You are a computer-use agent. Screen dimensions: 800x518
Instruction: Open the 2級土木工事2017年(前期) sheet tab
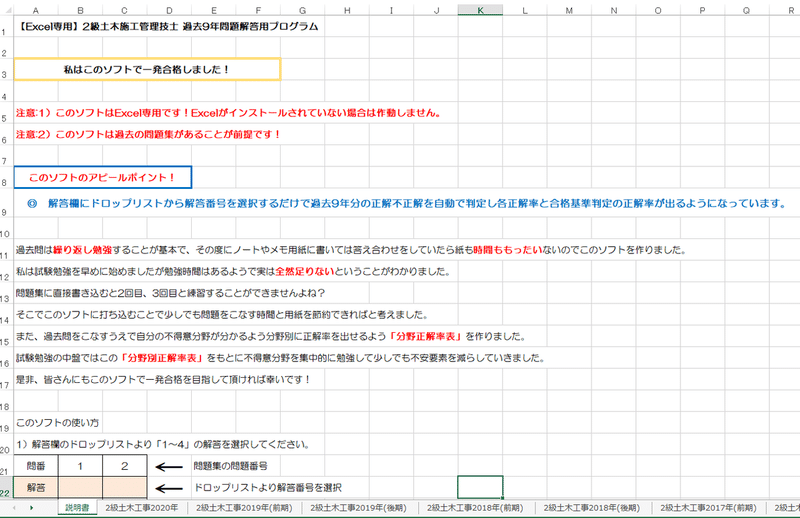tap(708, 508)
